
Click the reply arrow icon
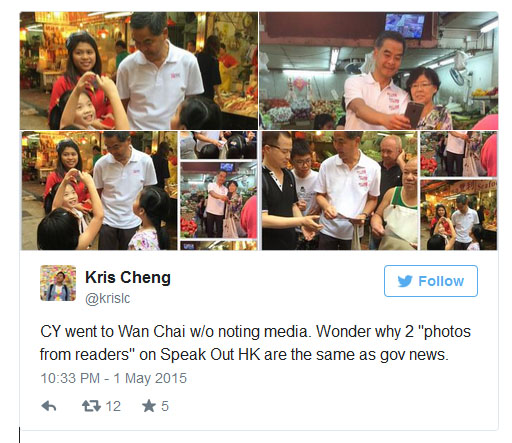click(49, 406)
